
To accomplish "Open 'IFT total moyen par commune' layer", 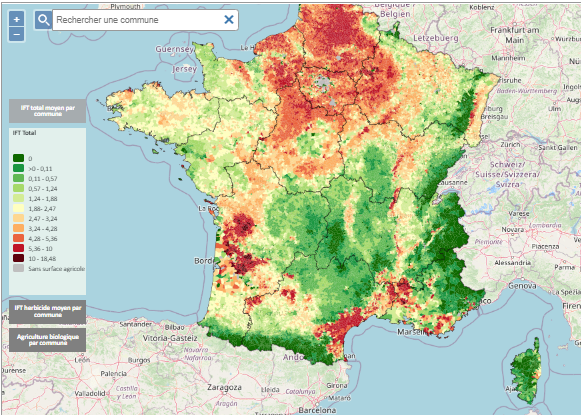I will [47, 111].
